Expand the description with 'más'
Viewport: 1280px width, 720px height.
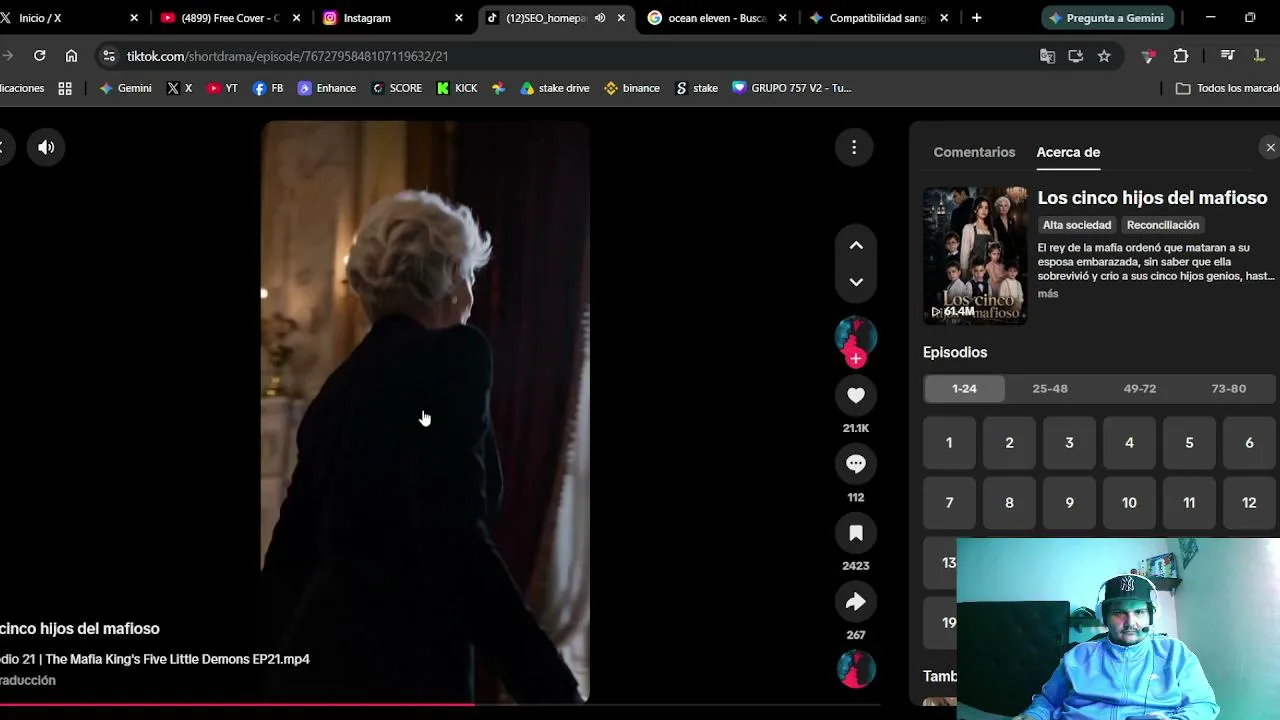tap(1048, 293)
